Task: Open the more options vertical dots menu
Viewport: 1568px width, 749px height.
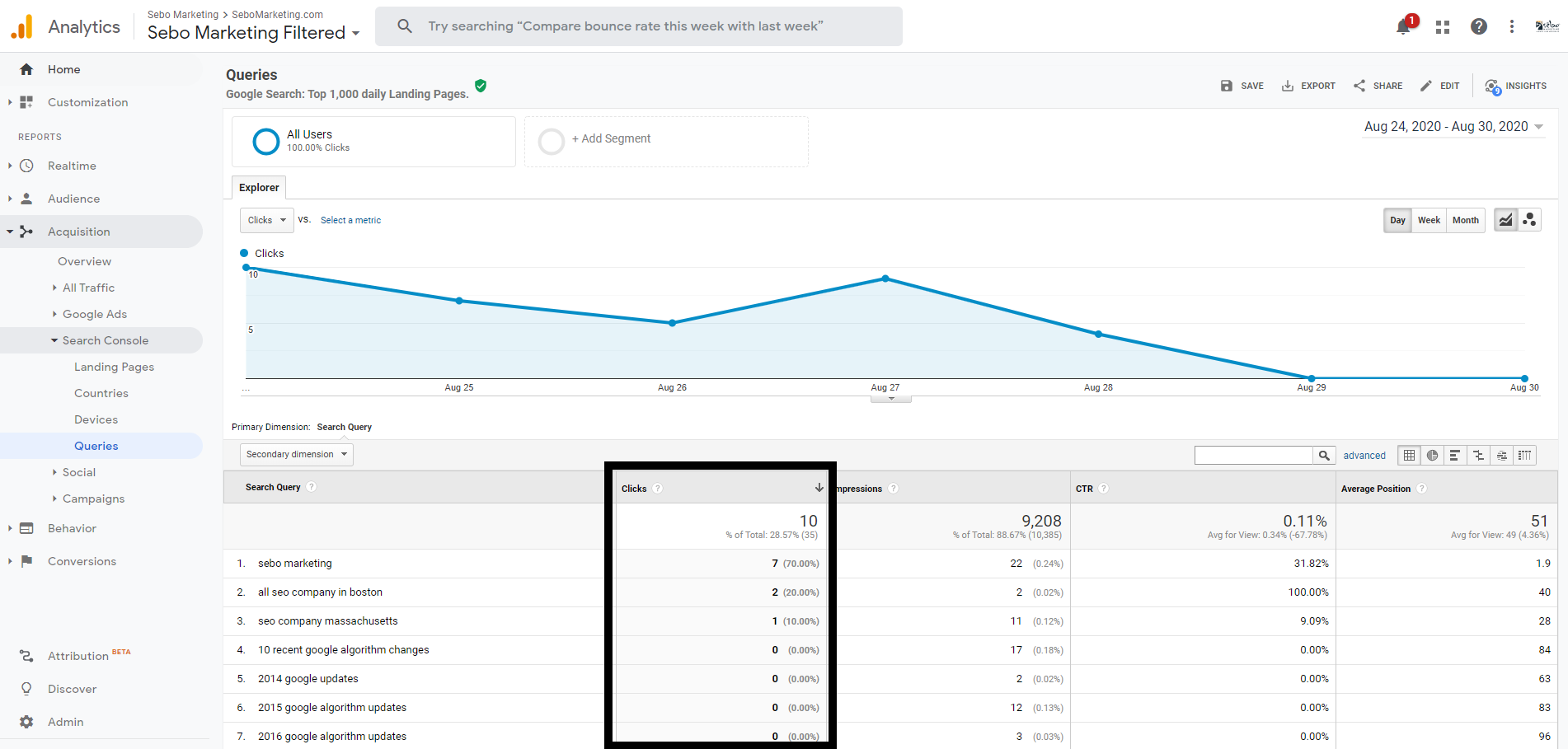Action: point(1512,26)
